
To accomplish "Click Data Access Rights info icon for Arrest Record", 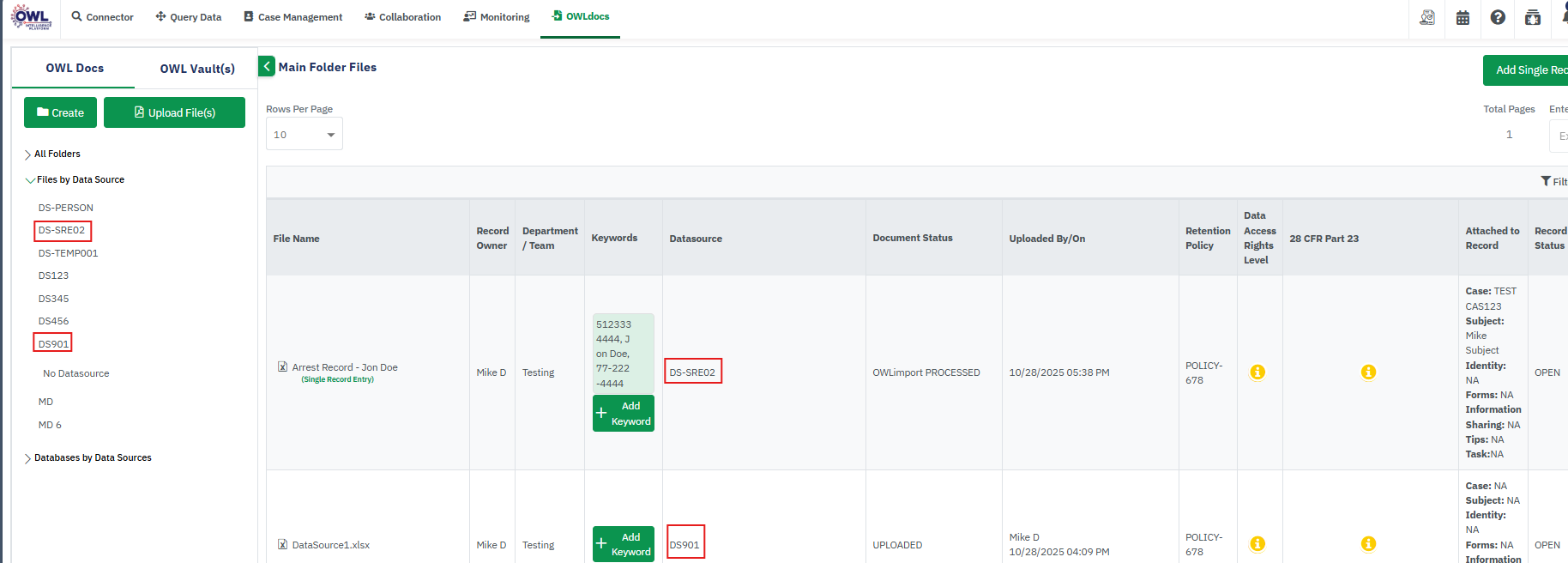I will tap(1257, 372).
